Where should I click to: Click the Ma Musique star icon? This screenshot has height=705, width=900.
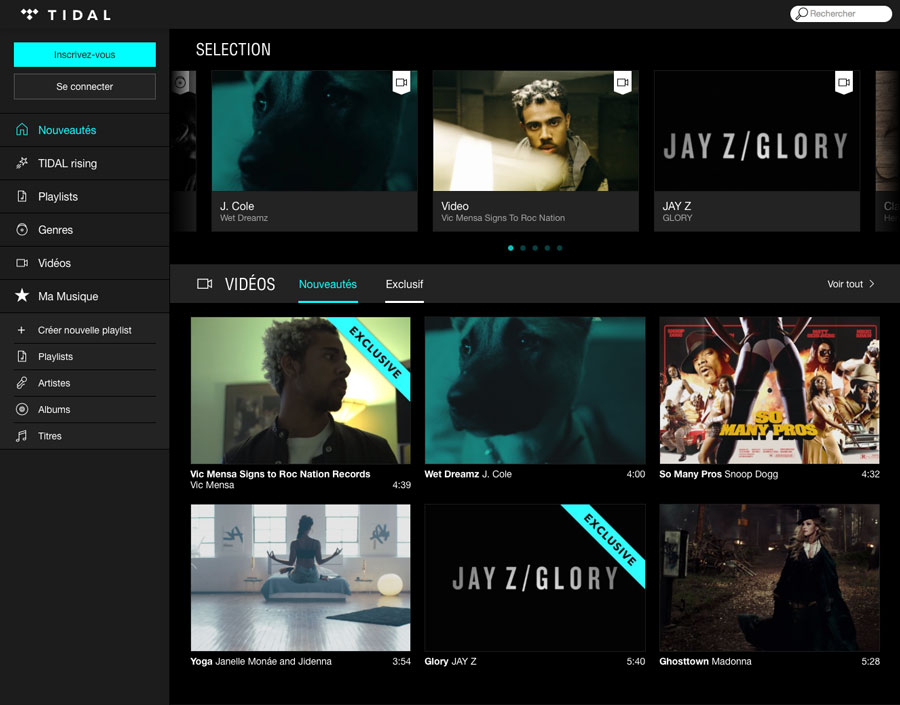22,296
